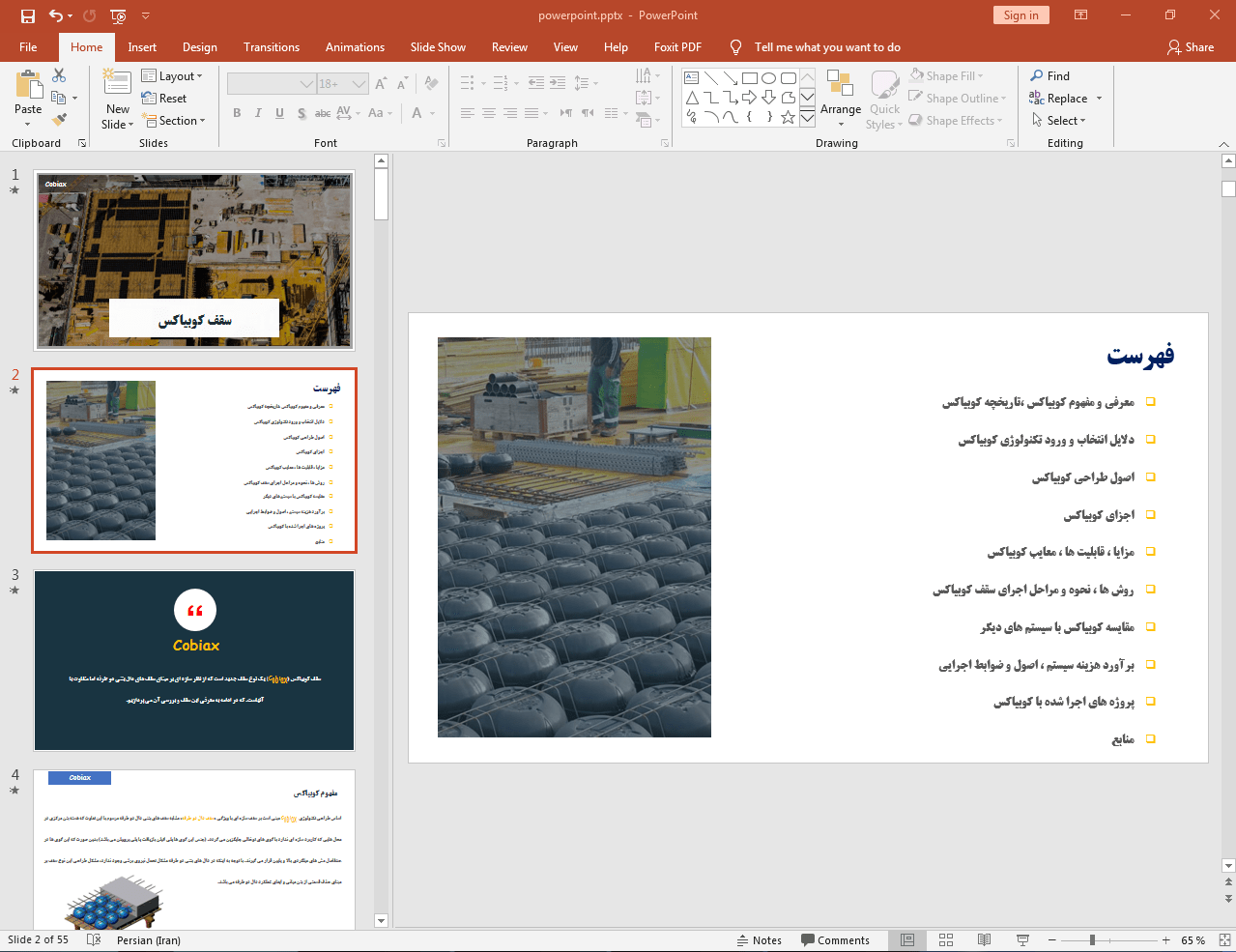Click the Find magnifier icon
The height and width of the screenshot is (952, 1236).
pos(1037,76)
